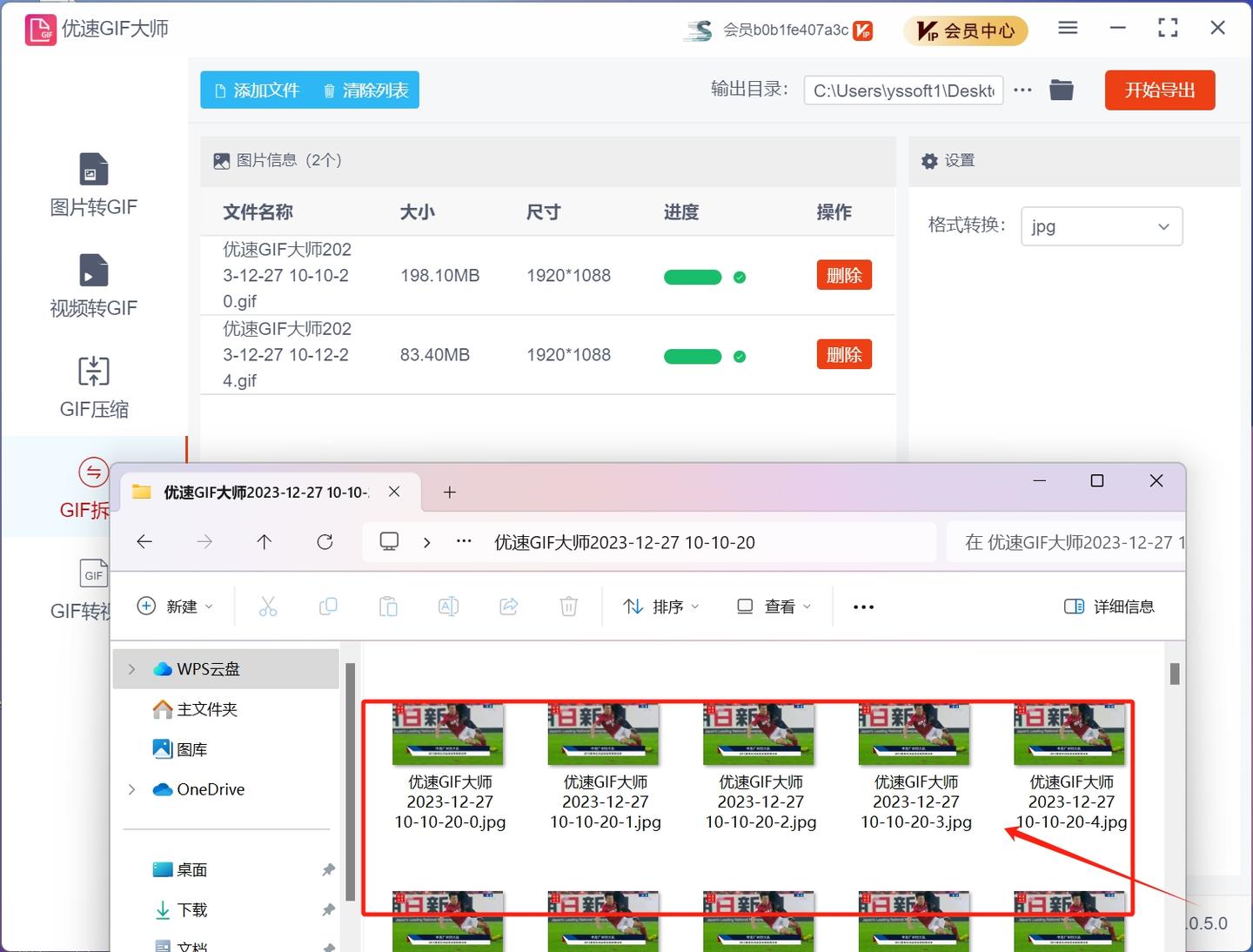Viewport: 1253px width, 952px height.
Task: Click the progress bar of 198.10MB file
Action: pyautogui.click(x=693, y=278)
